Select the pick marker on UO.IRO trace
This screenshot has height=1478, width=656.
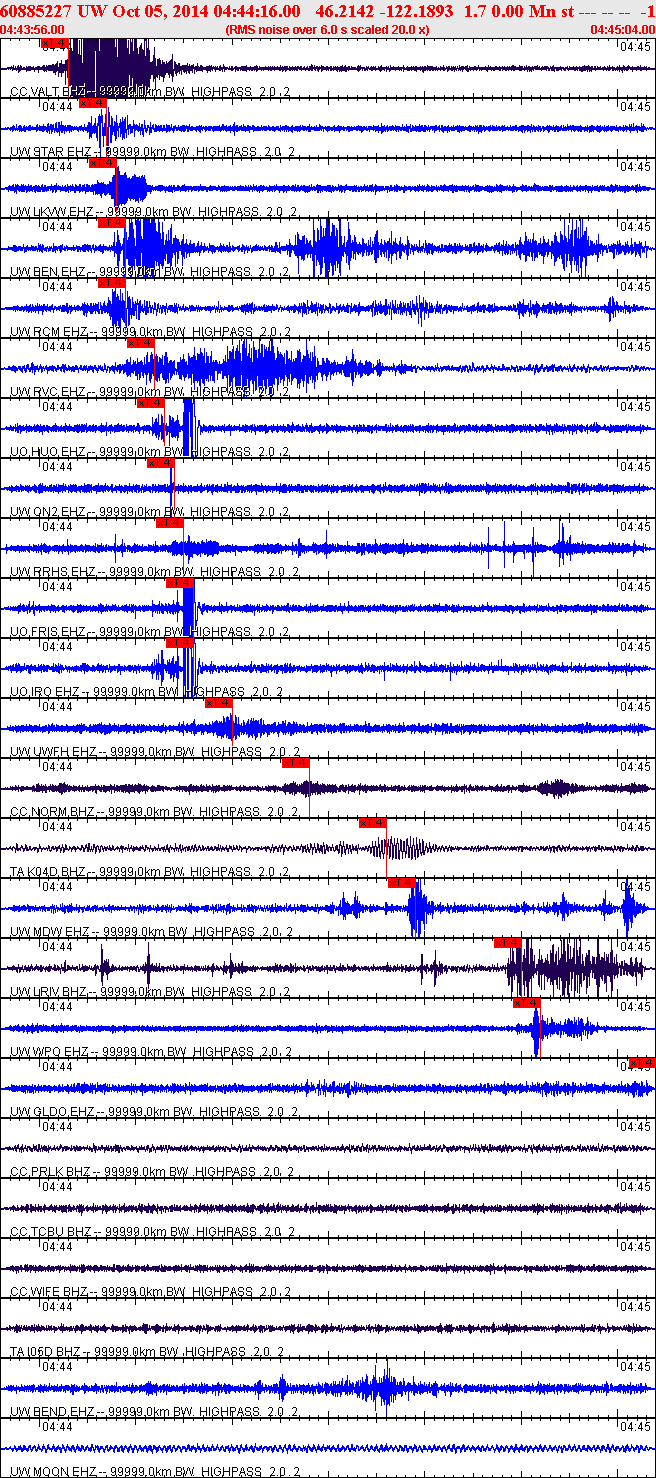(179, 643)
